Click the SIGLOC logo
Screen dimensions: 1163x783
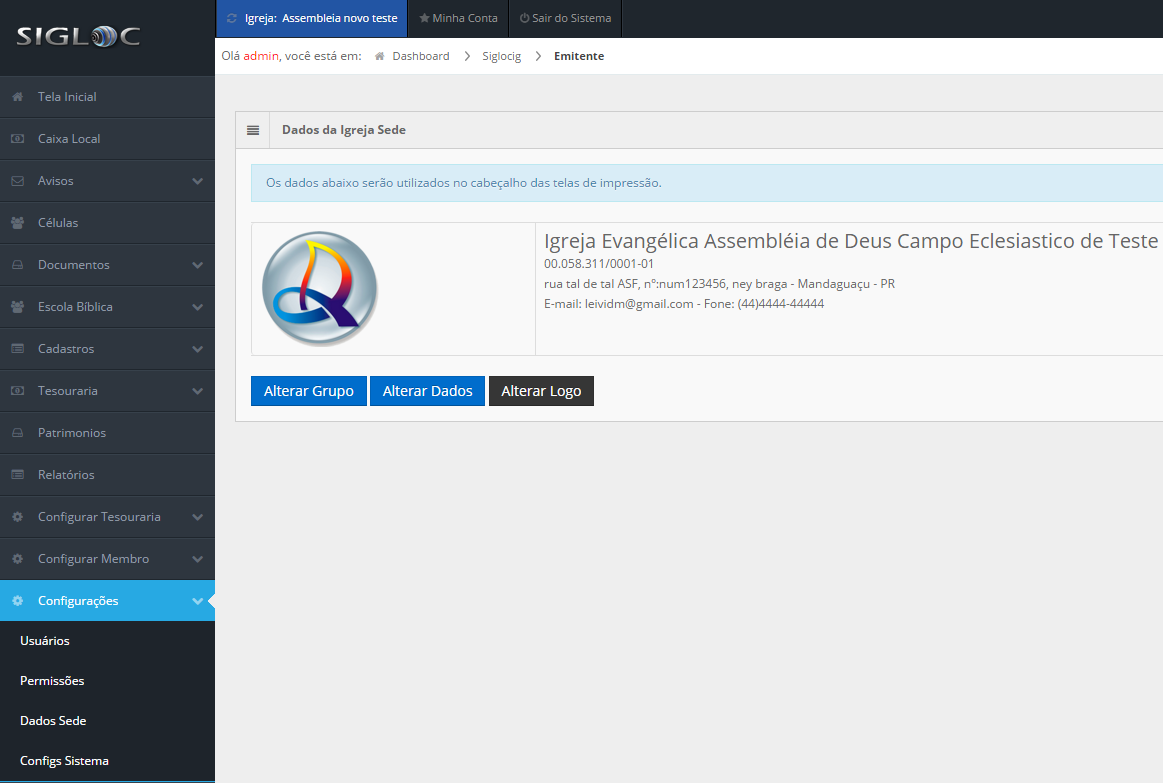(x=78, y=36)
